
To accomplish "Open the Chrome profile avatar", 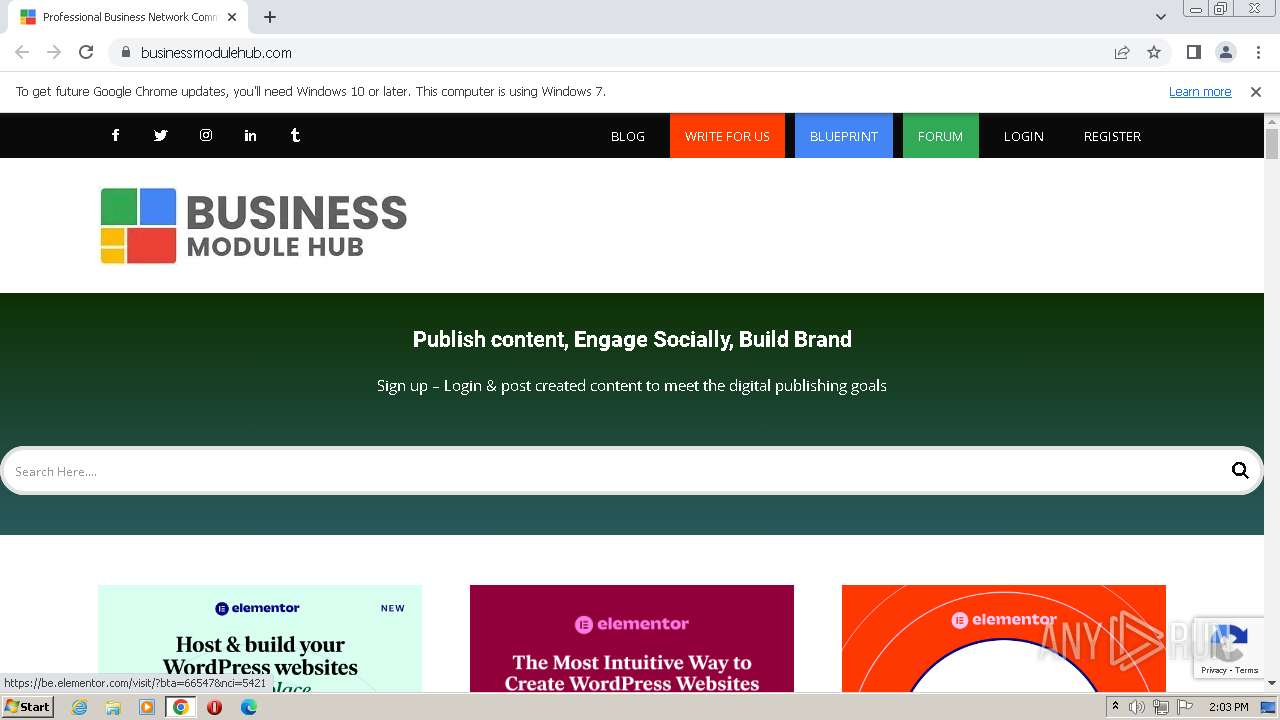I will (x=1225, y=52).
